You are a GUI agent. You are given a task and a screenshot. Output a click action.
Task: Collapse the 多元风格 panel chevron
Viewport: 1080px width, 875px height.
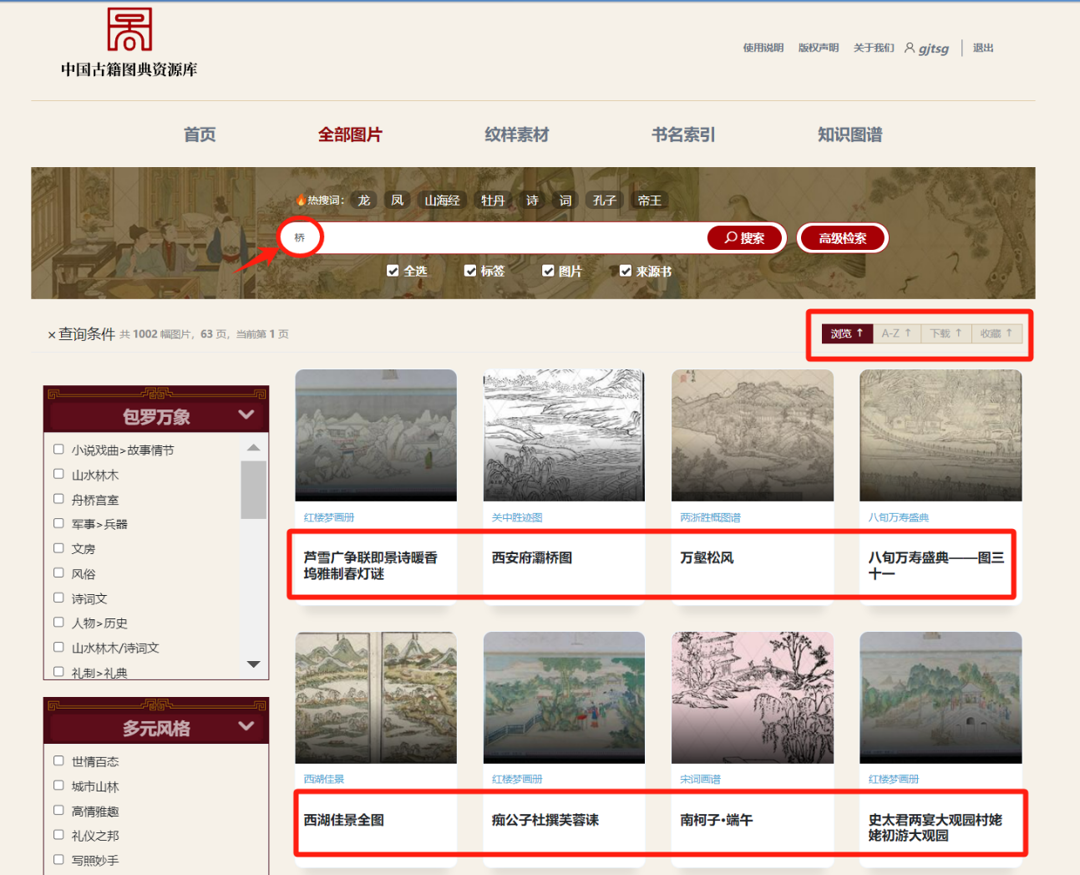[246, 726]
